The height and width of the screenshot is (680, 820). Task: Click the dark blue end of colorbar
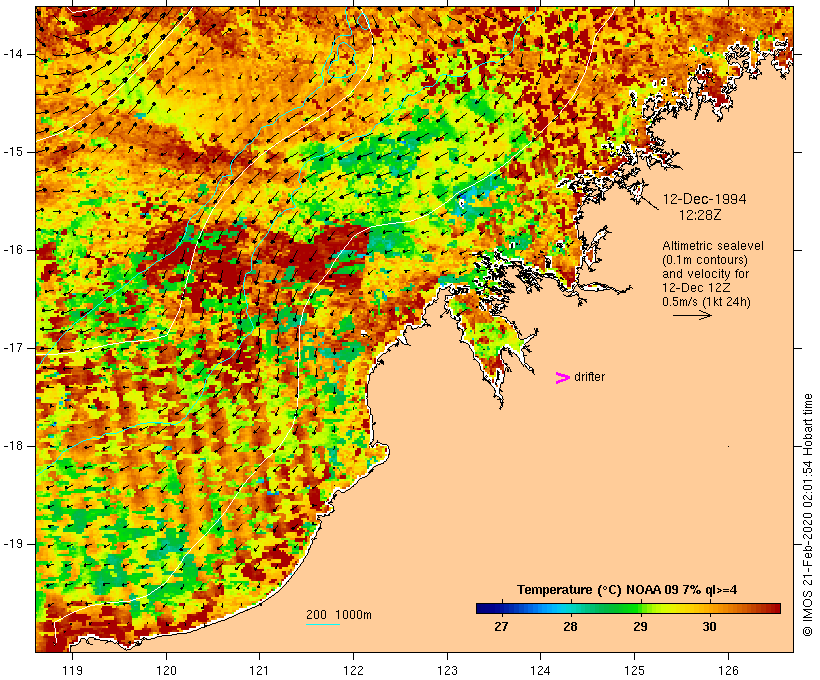click(484, 608)
